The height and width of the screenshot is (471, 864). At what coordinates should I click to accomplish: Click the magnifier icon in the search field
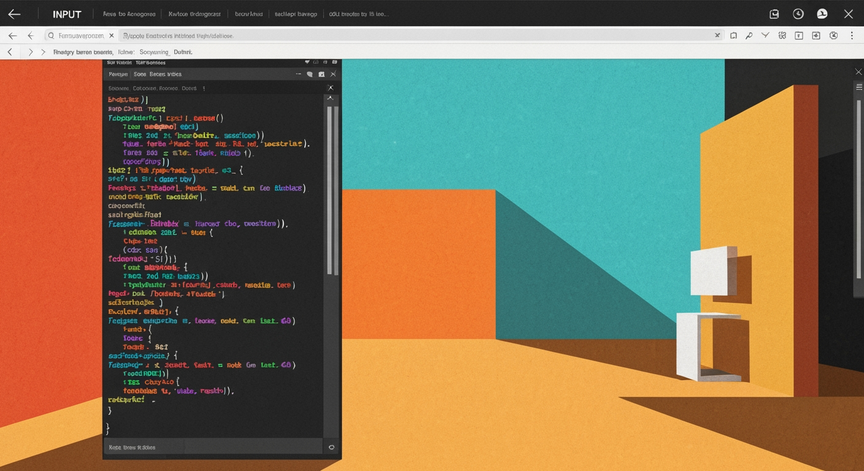pos(51,35)
